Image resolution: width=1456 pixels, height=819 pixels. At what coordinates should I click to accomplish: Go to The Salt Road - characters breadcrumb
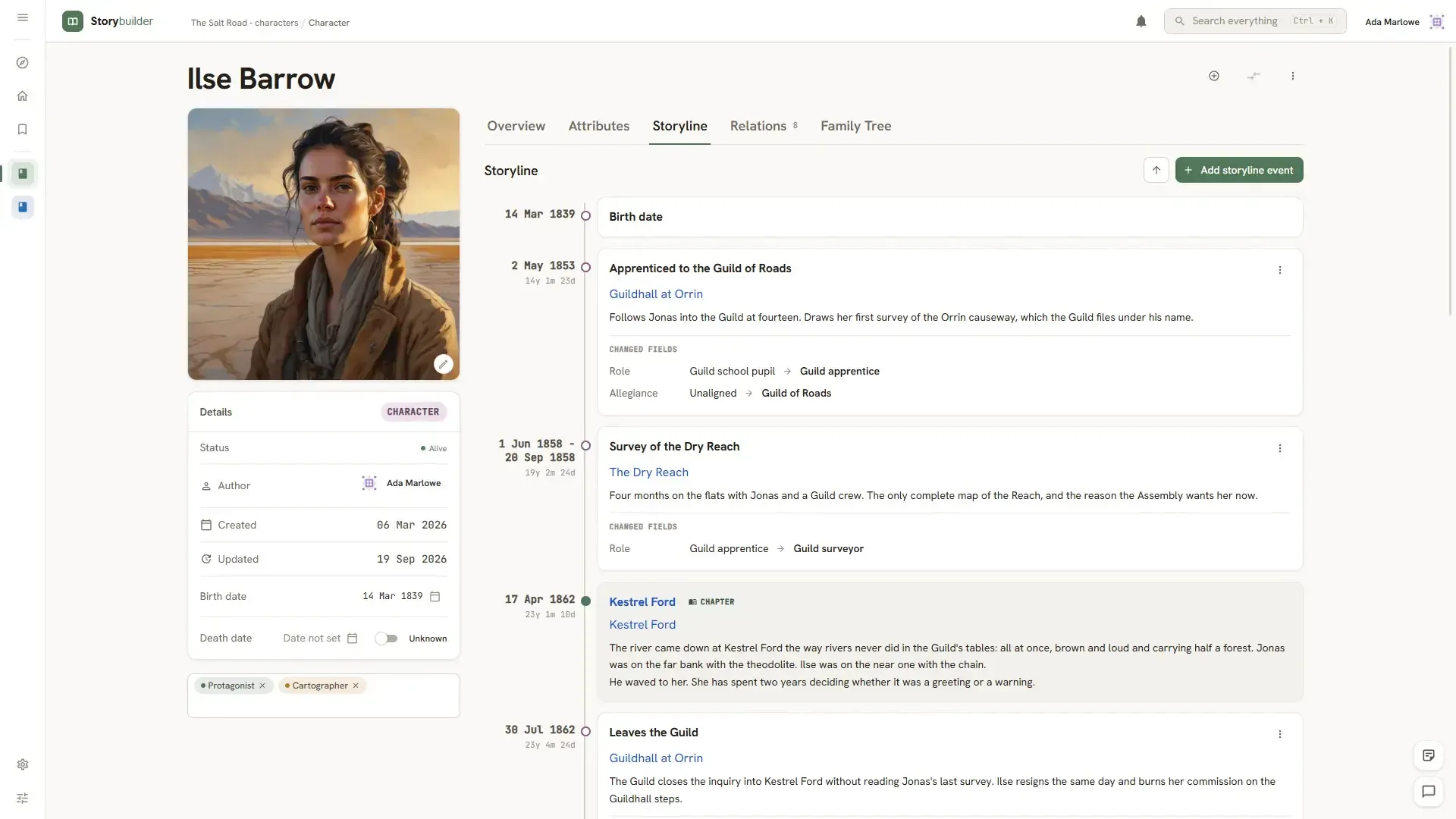coord(244,23)
